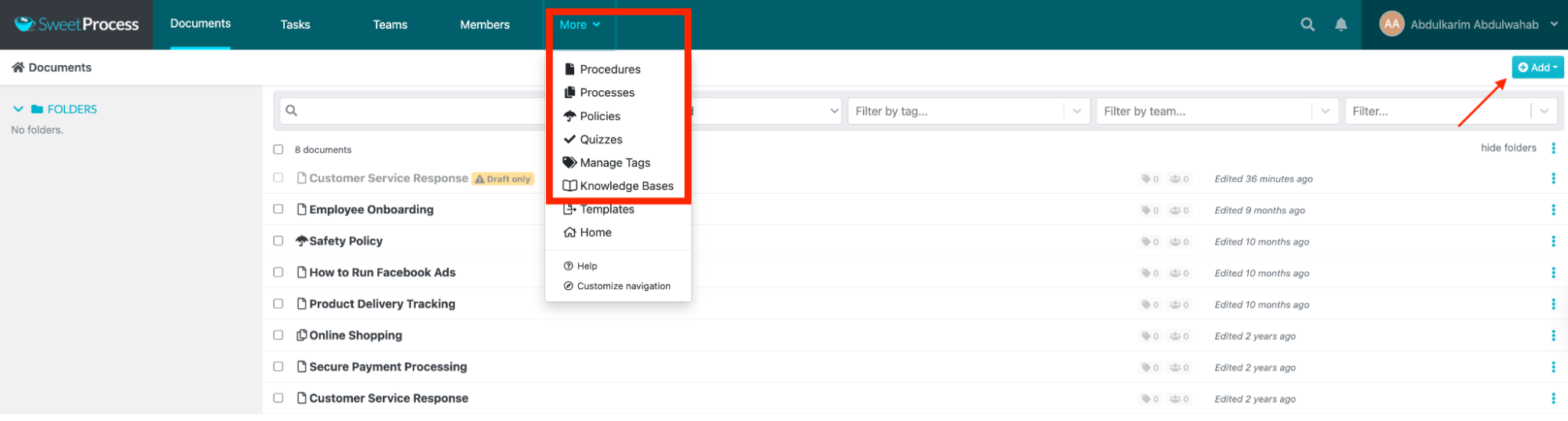Click the three-dot menu for Safety Policy
This screenshot has height=421, width=1568.
point(1552,241)
